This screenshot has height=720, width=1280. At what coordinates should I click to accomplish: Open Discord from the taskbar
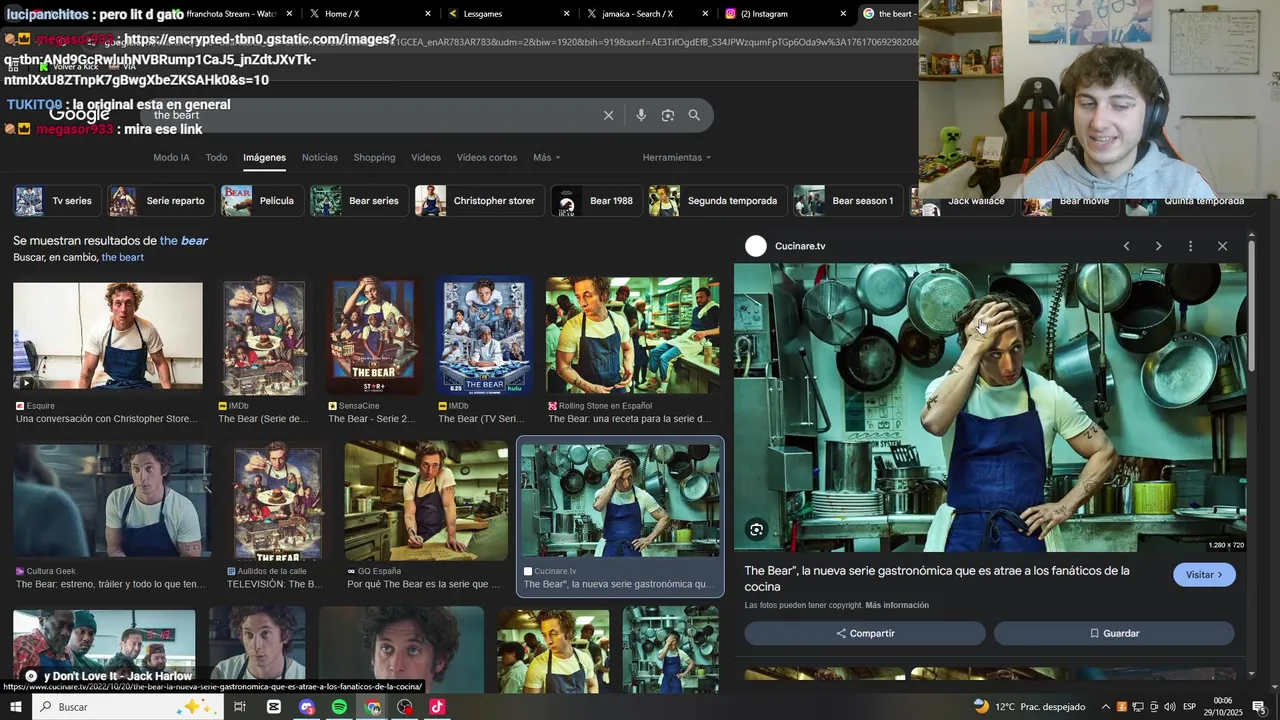point(307,707)
